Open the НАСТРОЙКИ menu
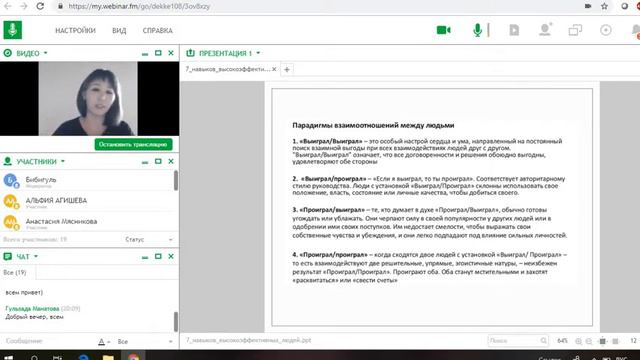Image resolution: width=640 pixels, height=360 pixels. pos(76,31)
